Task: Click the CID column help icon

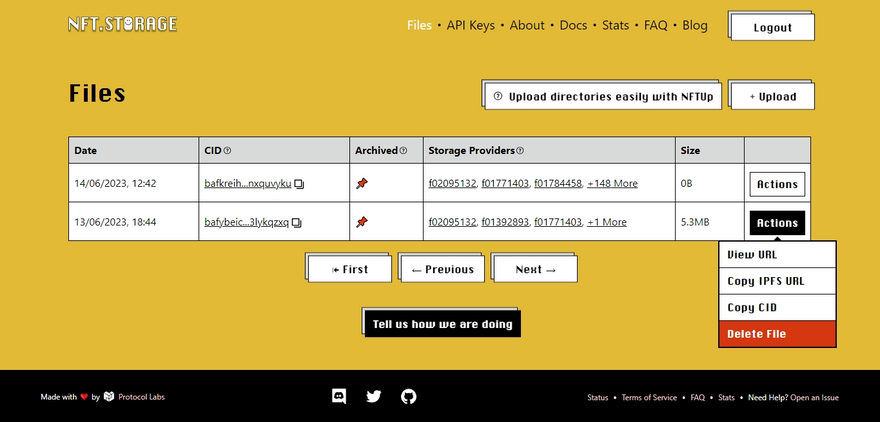Action: click(227, 151)
